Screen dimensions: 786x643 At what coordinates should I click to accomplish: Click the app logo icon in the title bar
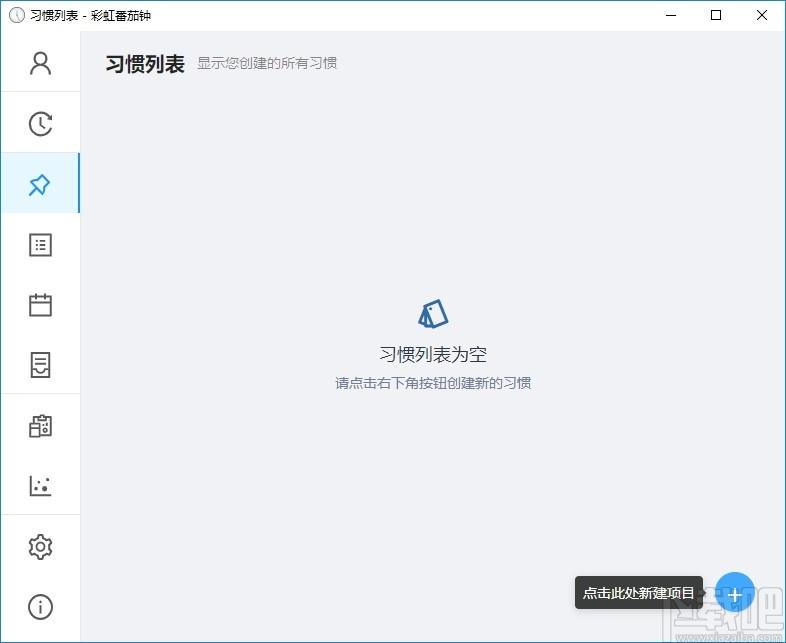tap(17, 15)
